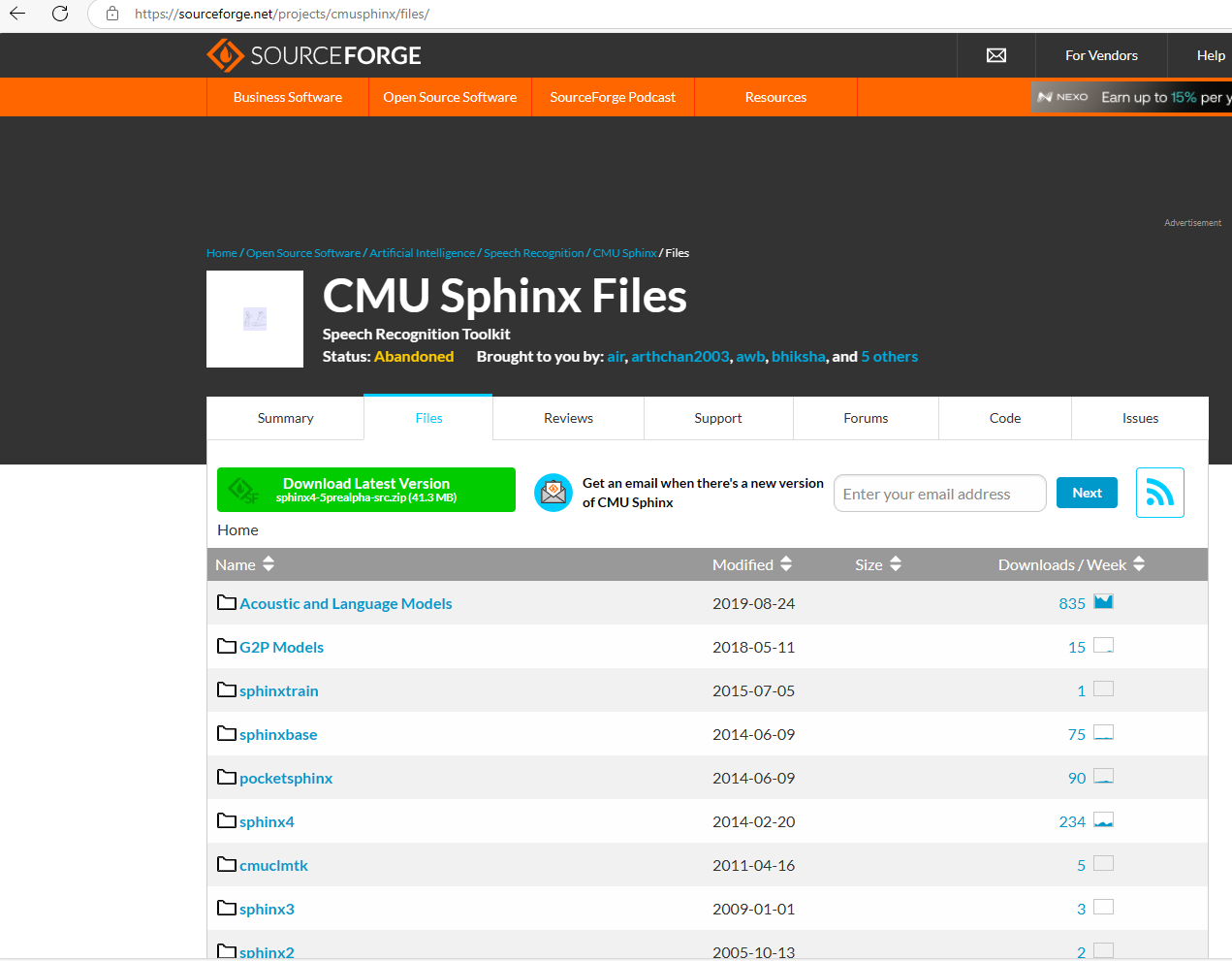Click CMU Sphinx breadcrumb link
1232x961 pixels.
click(x=625, y=253)
